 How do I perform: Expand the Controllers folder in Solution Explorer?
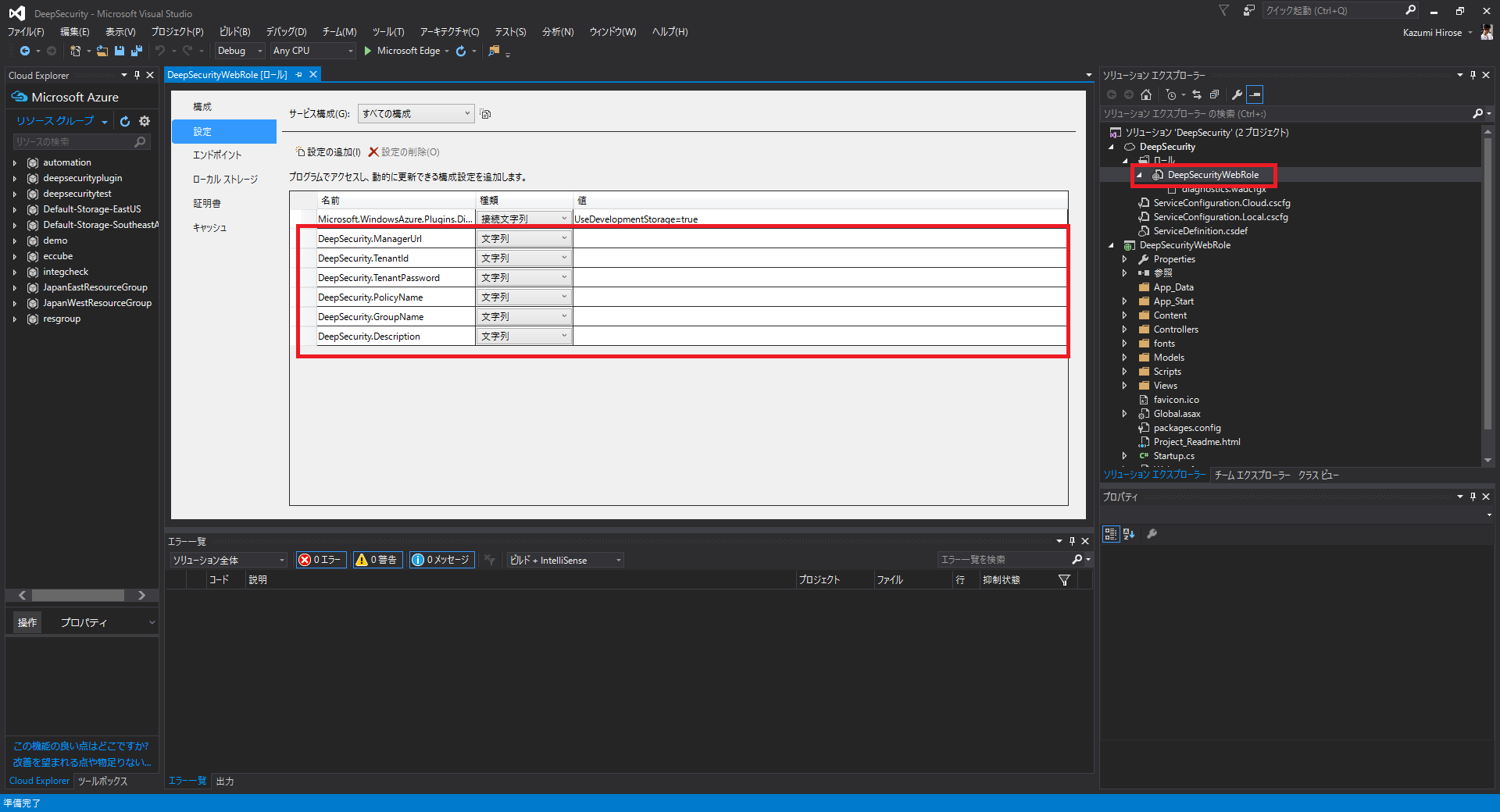pos(1124,329)
